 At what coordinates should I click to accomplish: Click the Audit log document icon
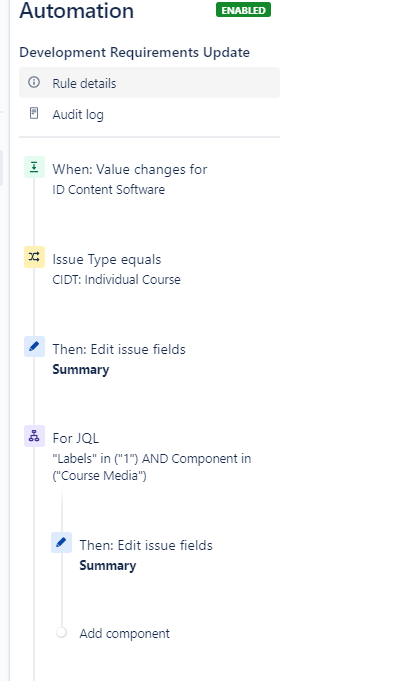click(34, 113)
